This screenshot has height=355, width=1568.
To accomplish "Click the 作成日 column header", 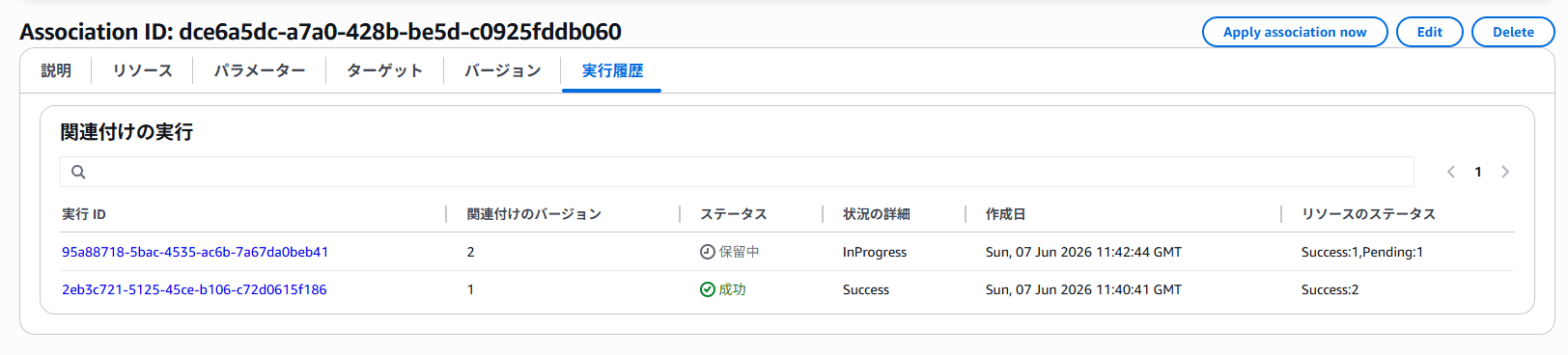I will 1005,214.
